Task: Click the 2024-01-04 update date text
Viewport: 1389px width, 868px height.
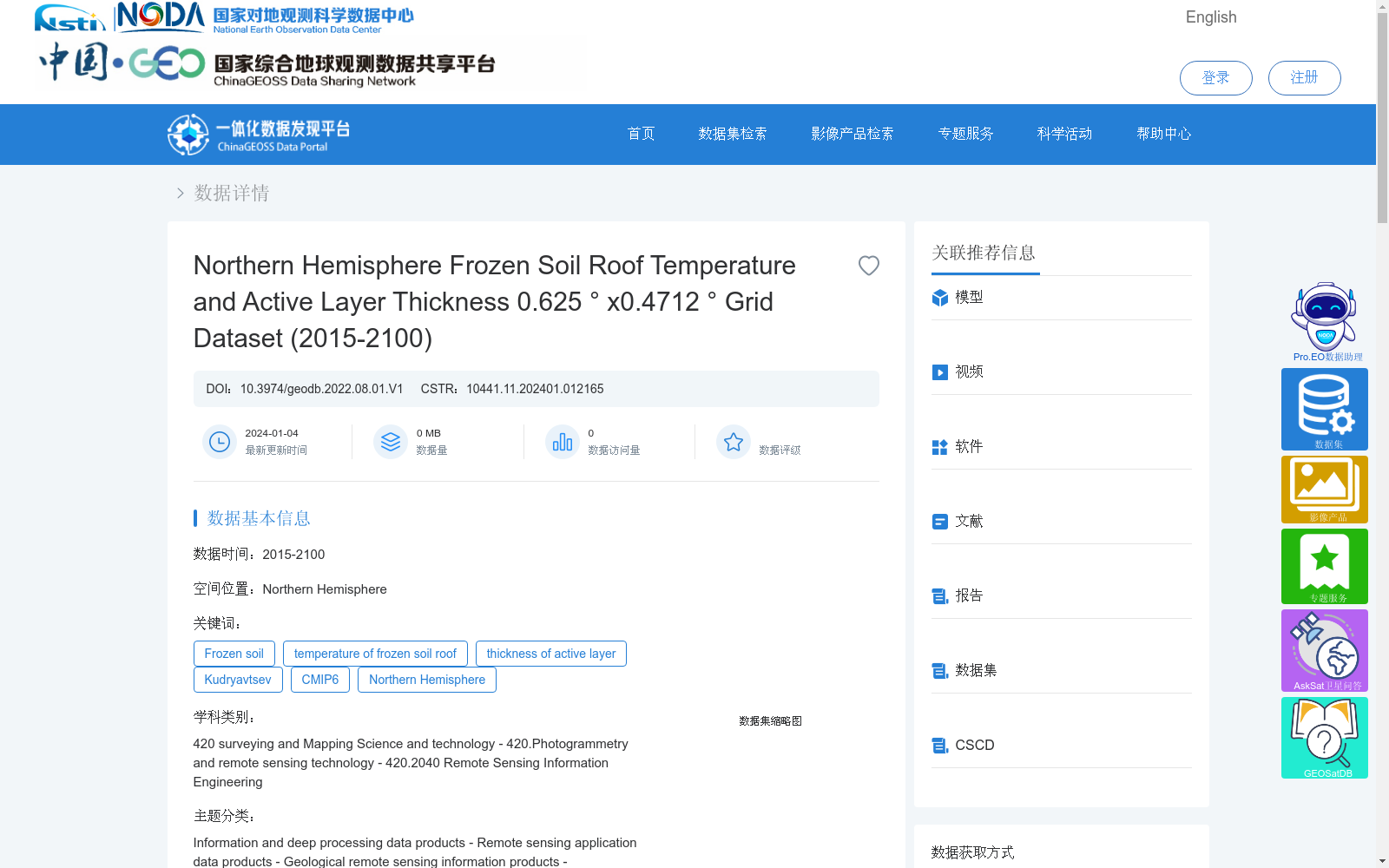Action: [272, 433]
